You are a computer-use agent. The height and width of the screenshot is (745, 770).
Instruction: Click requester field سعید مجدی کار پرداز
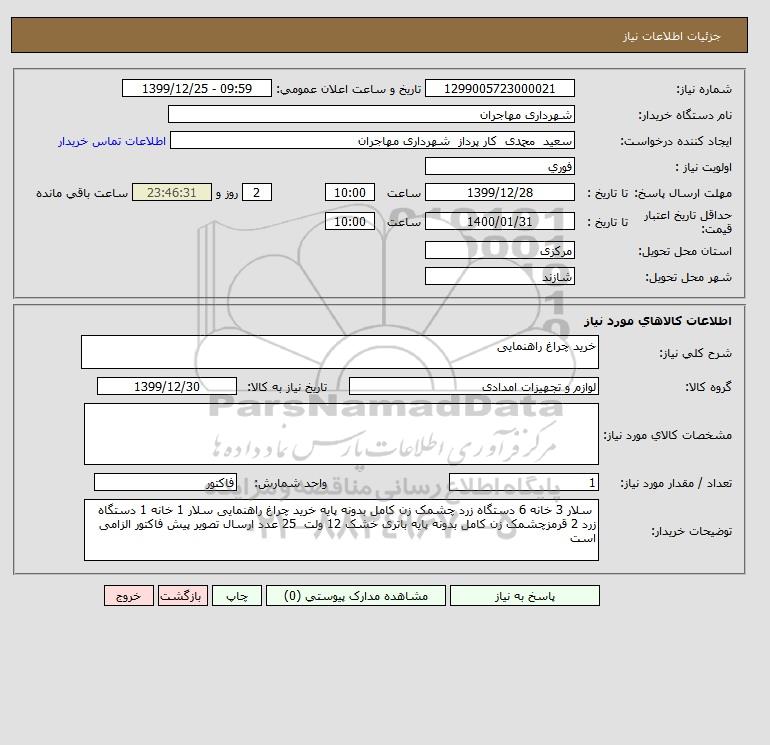(372, 140)
